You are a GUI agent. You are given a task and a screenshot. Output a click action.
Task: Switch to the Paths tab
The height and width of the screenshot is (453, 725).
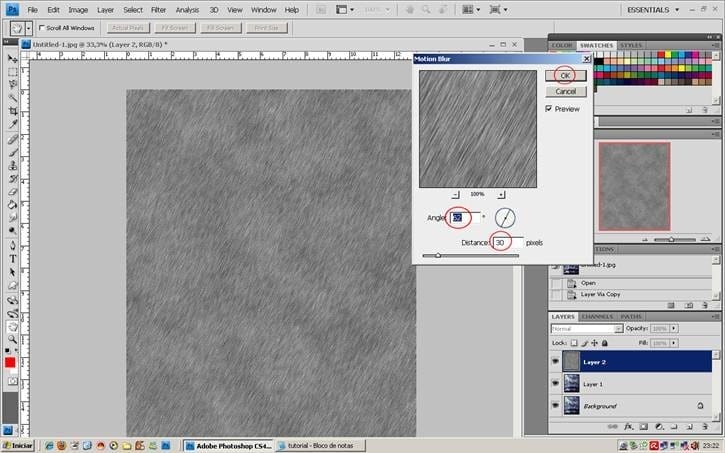631,317
